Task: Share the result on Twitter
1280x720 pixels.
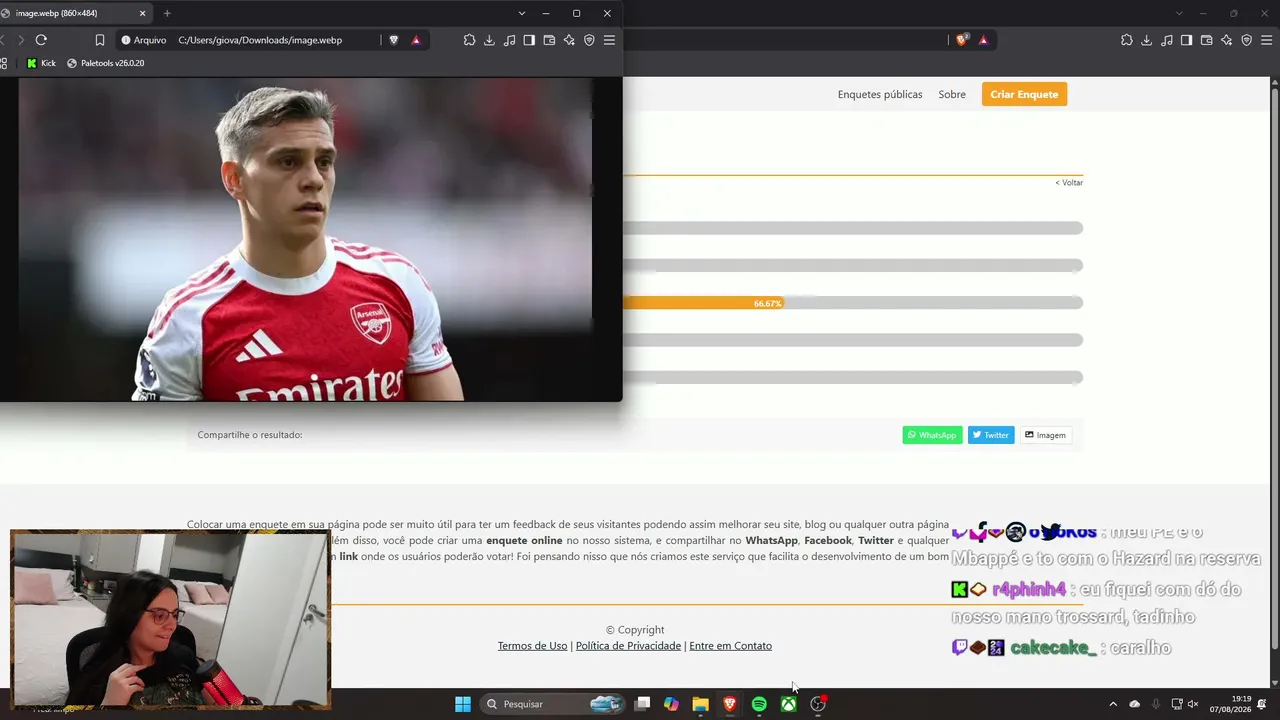Action: coord(991,435)
